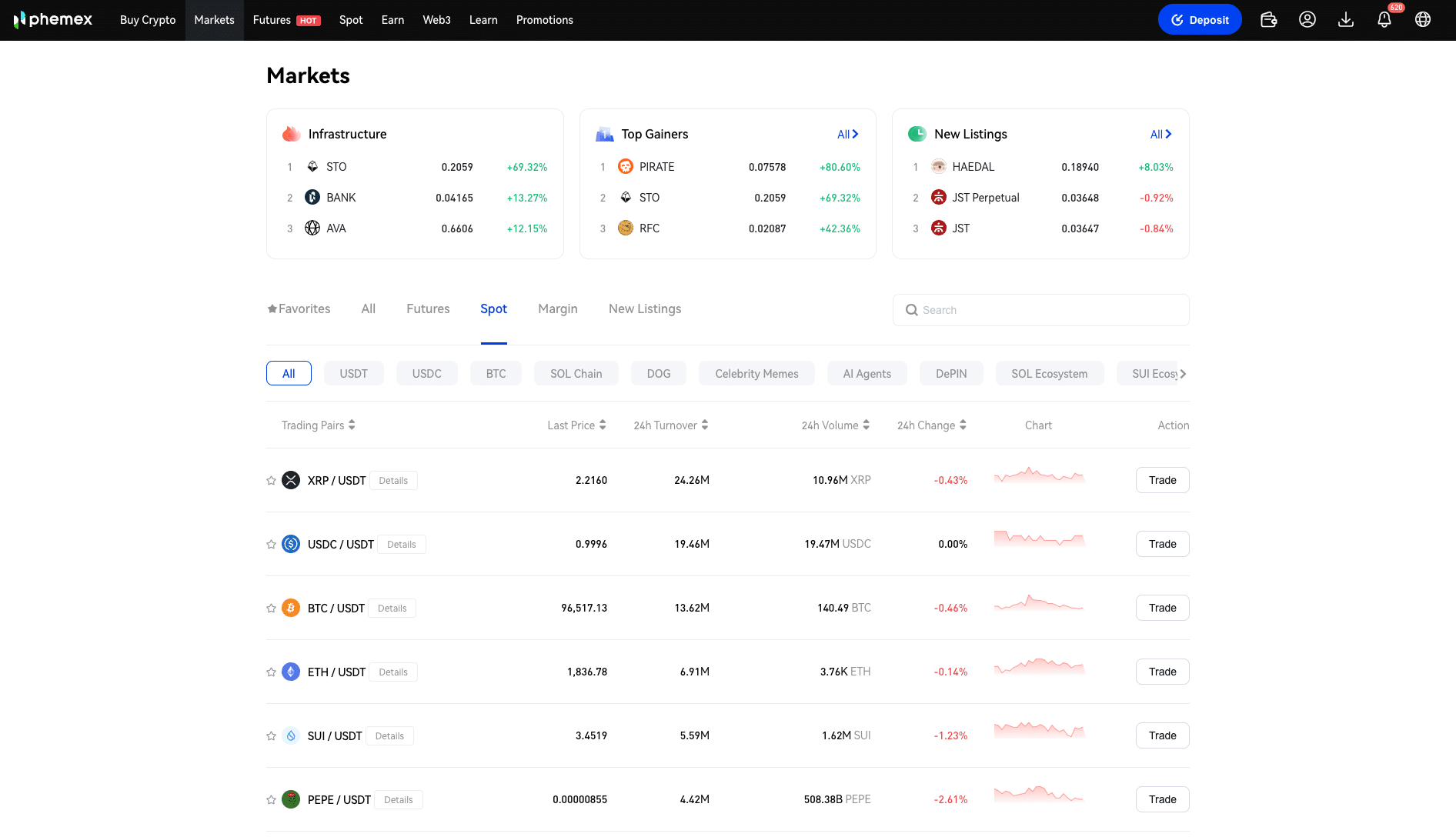Click the BANK token icon in Infrastructure
This screenshot has width=1456, height=837.
(312, 197)
